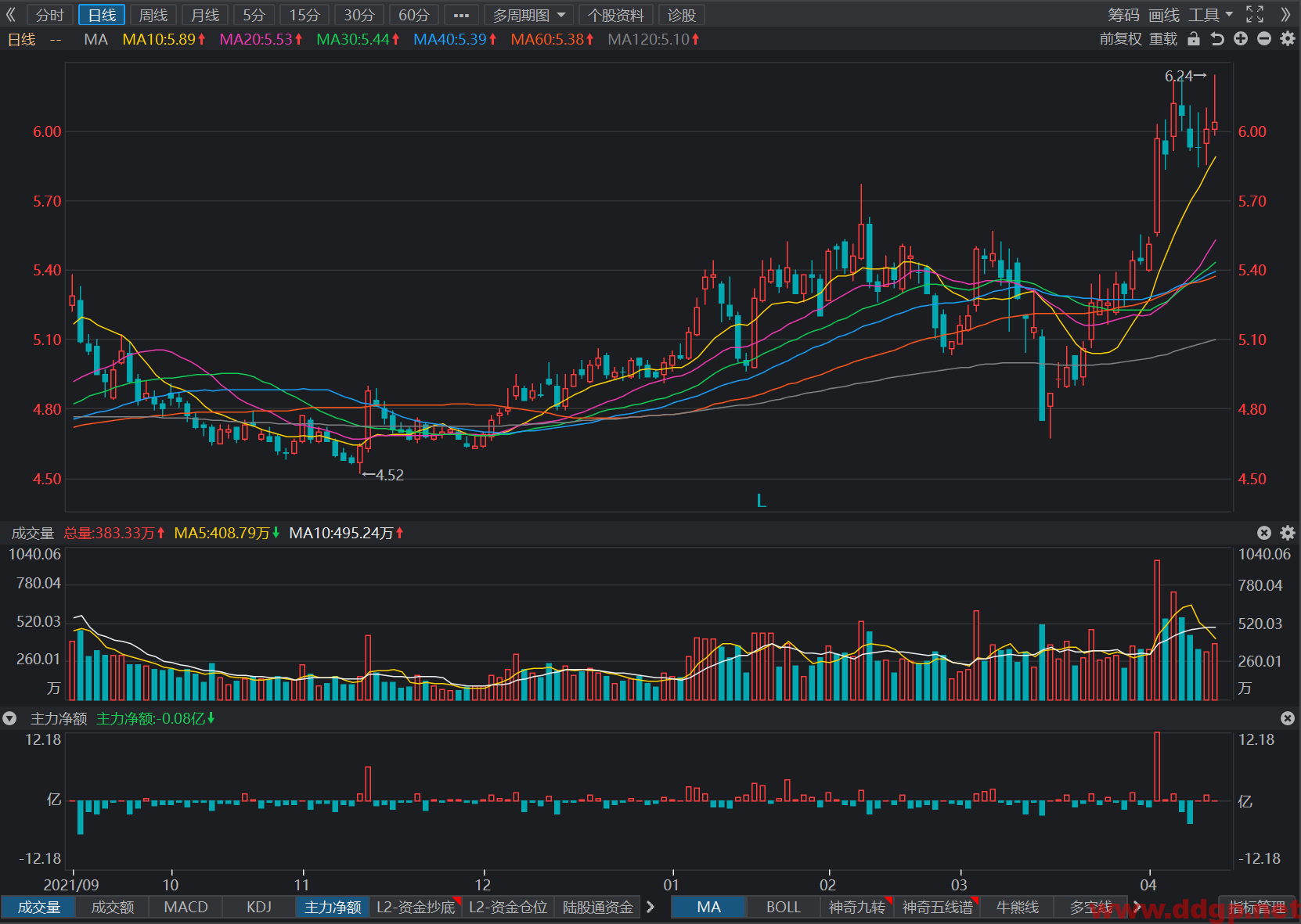
Task: Collapse 主力净额 panel with round arrow icon
Action: [x=9, y=718]
